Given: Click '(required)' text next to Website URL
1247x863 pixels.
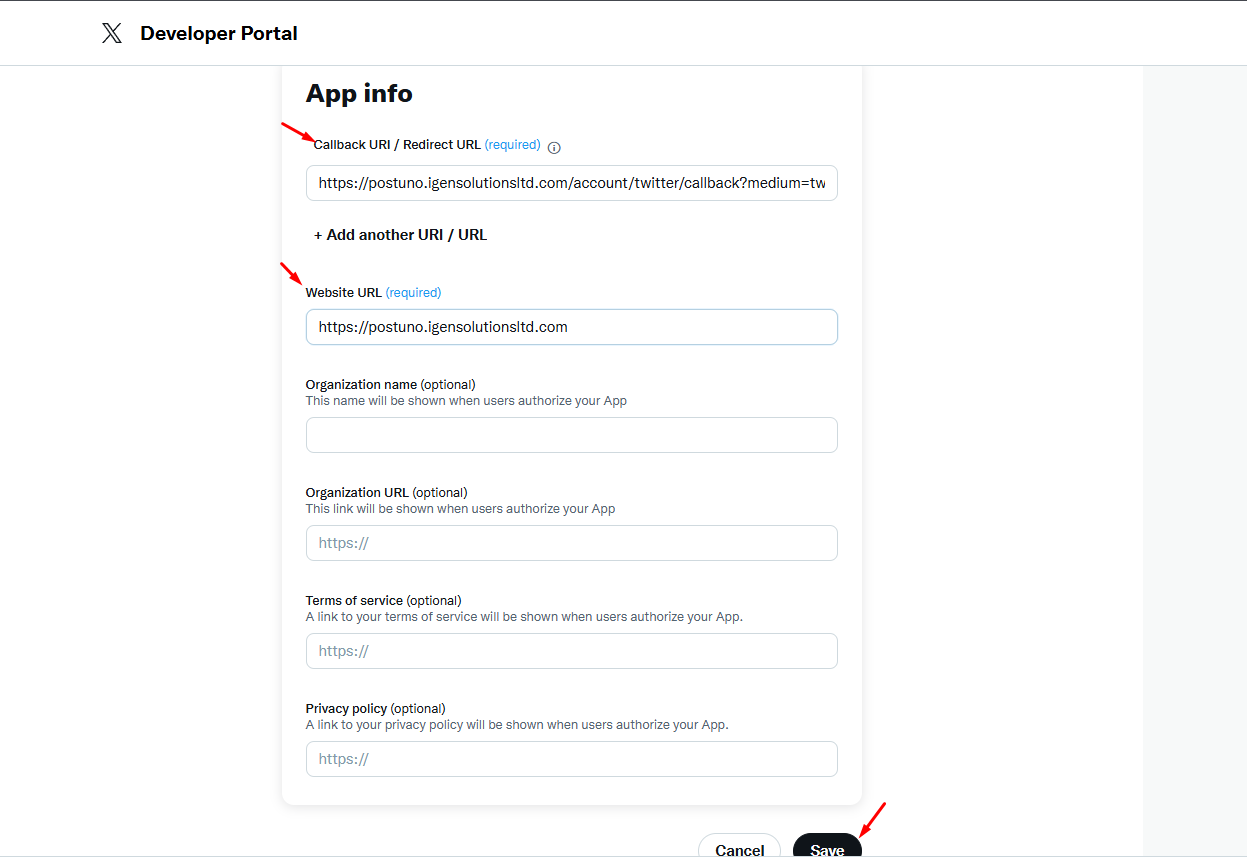Looking at the screenshot, I should pos(413,293).
